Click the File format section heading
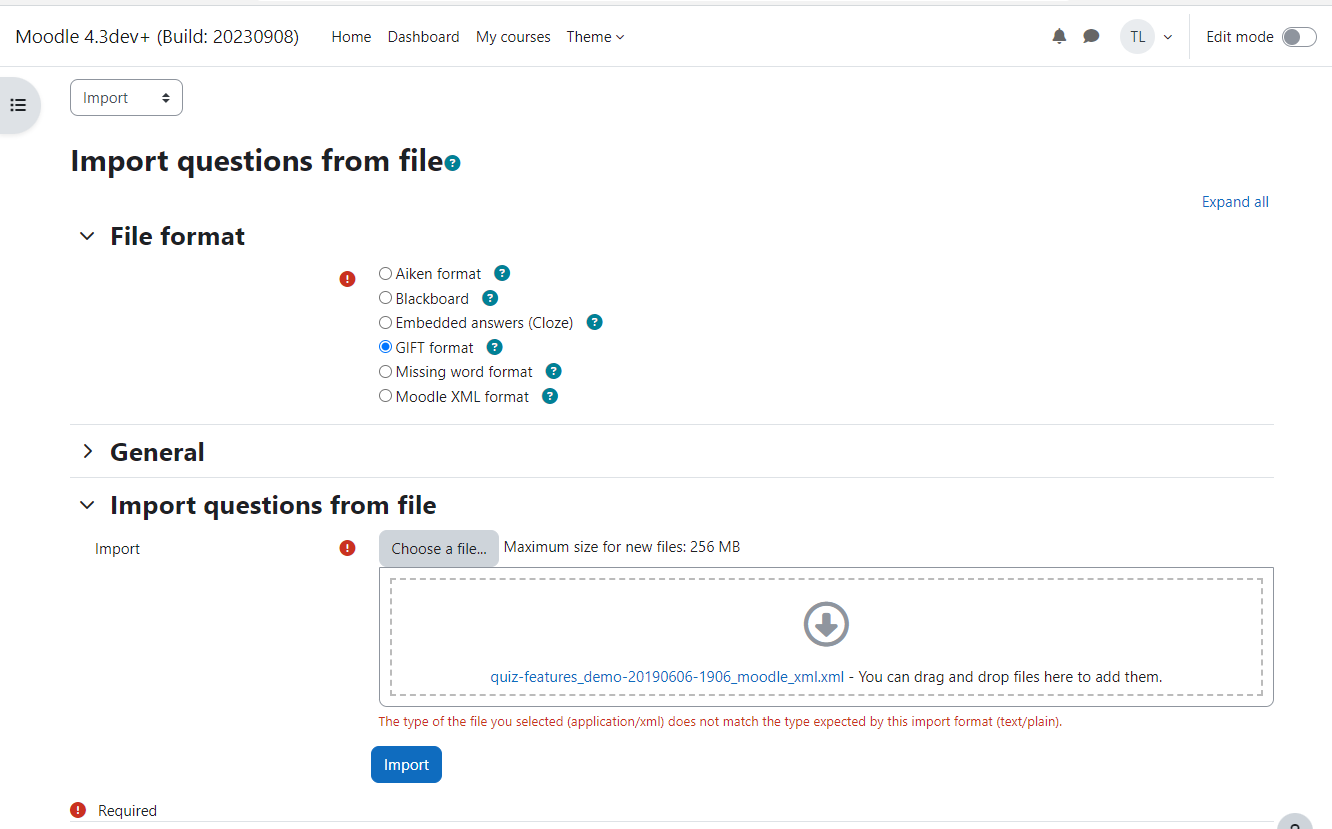 177,236
